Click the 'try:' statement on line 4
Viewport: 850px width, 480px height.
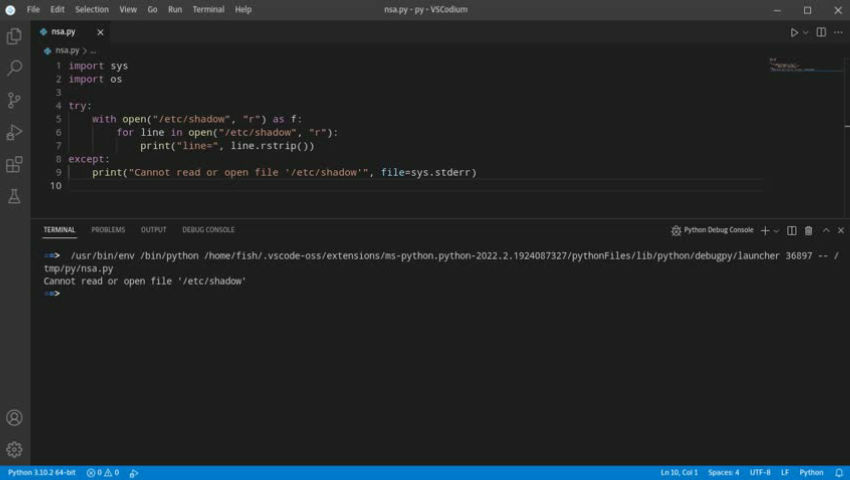click(x=80, y=106)
